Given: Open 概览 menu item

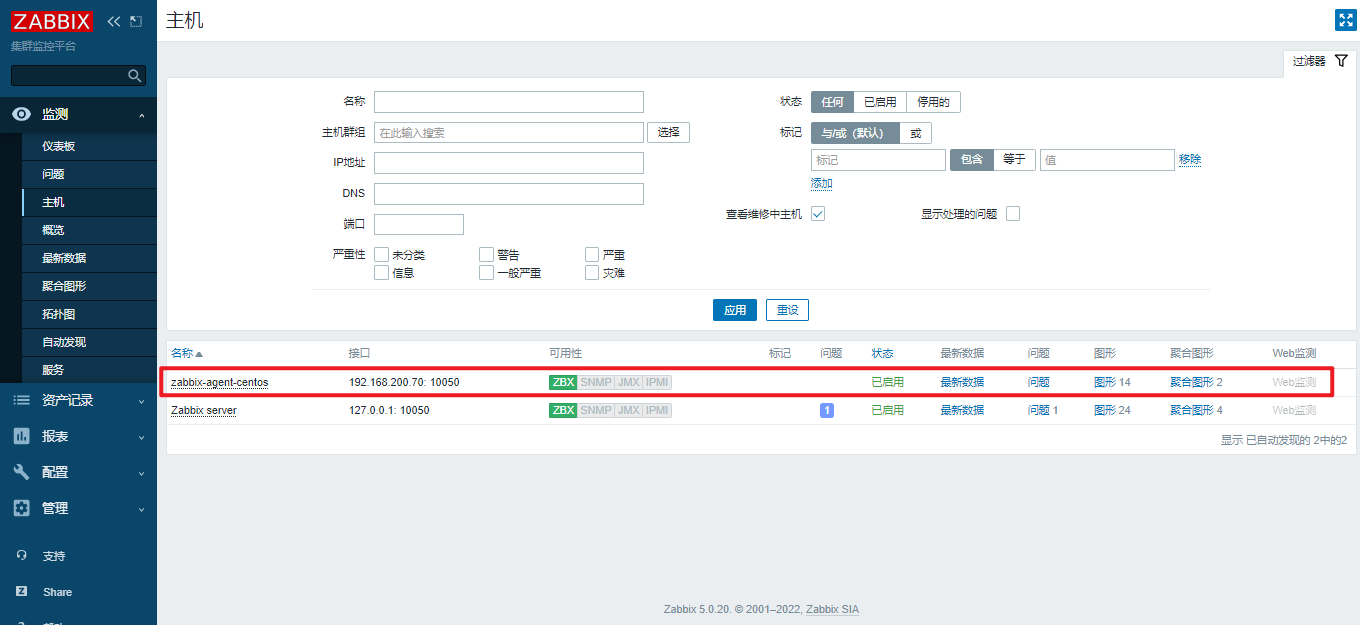Looking at the screenshot, I should coord(89,230).
